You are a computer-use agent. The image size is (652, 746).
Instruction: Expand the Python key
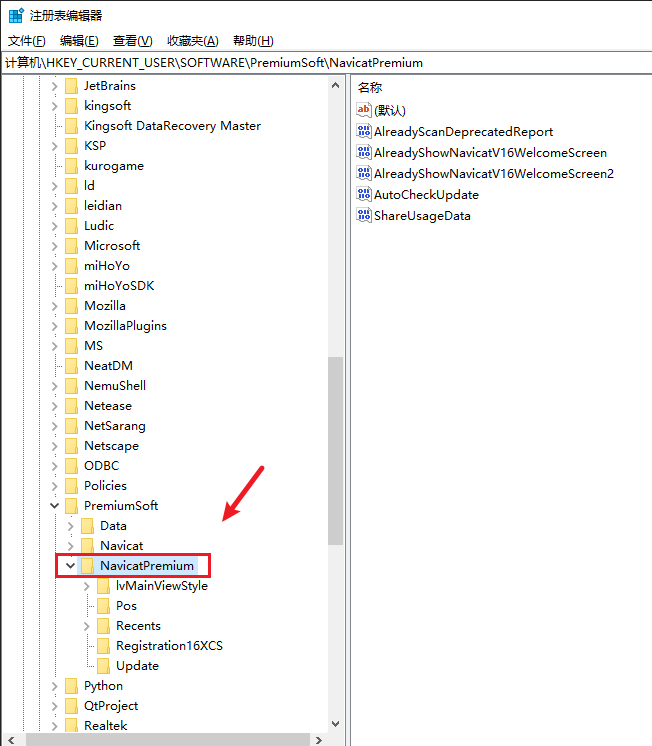[x=54, y=686]
